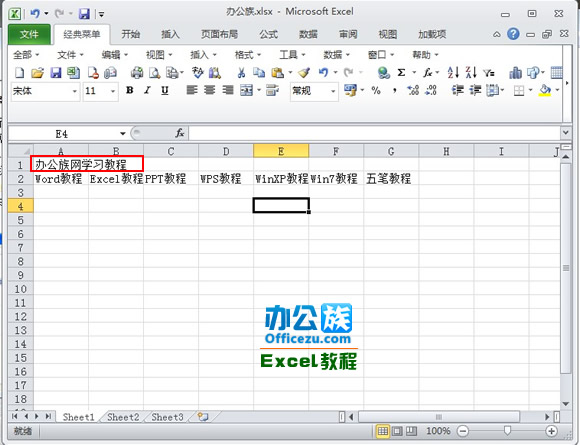Image resolution: width=580 pixels, height=445 pixels.
Task: Select cell containing WPS教程
Action: (x=226, y=179)
